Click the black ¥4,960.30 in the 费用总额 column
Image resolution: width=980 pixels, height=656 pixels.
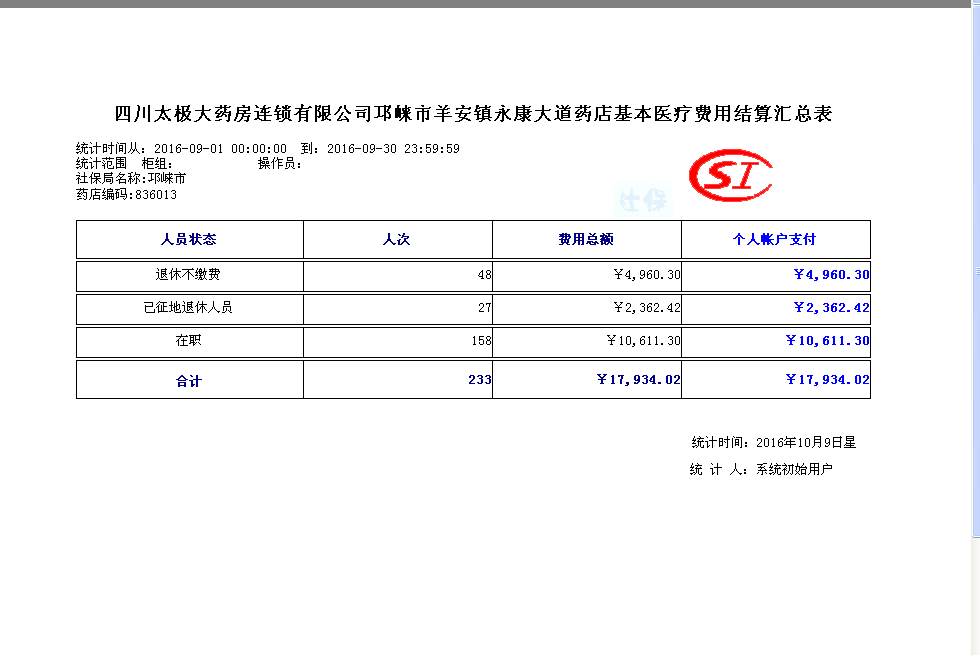click(x=647, y=275)
